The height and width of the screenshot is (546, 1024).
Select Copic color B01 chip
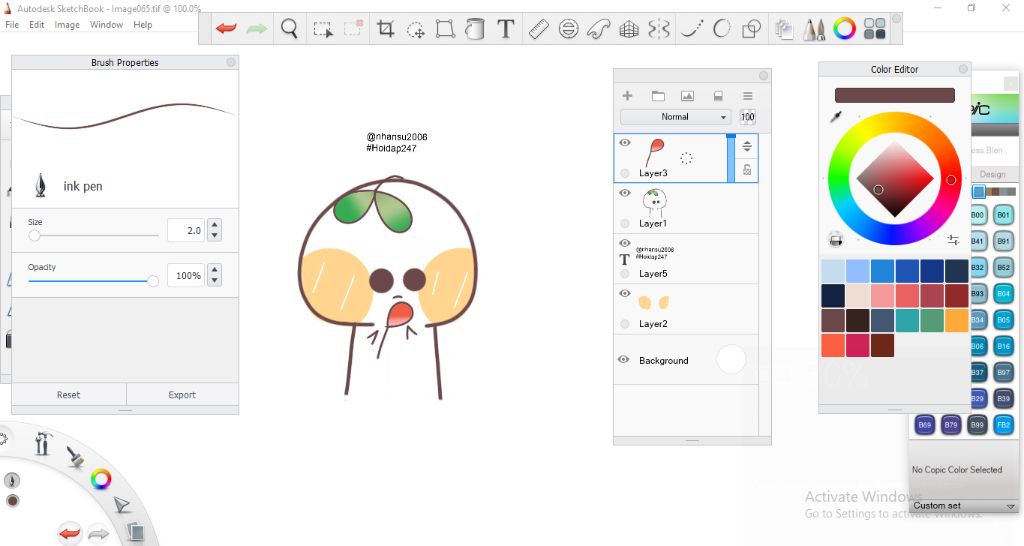pyautogui.click(x=1003, y=215)
